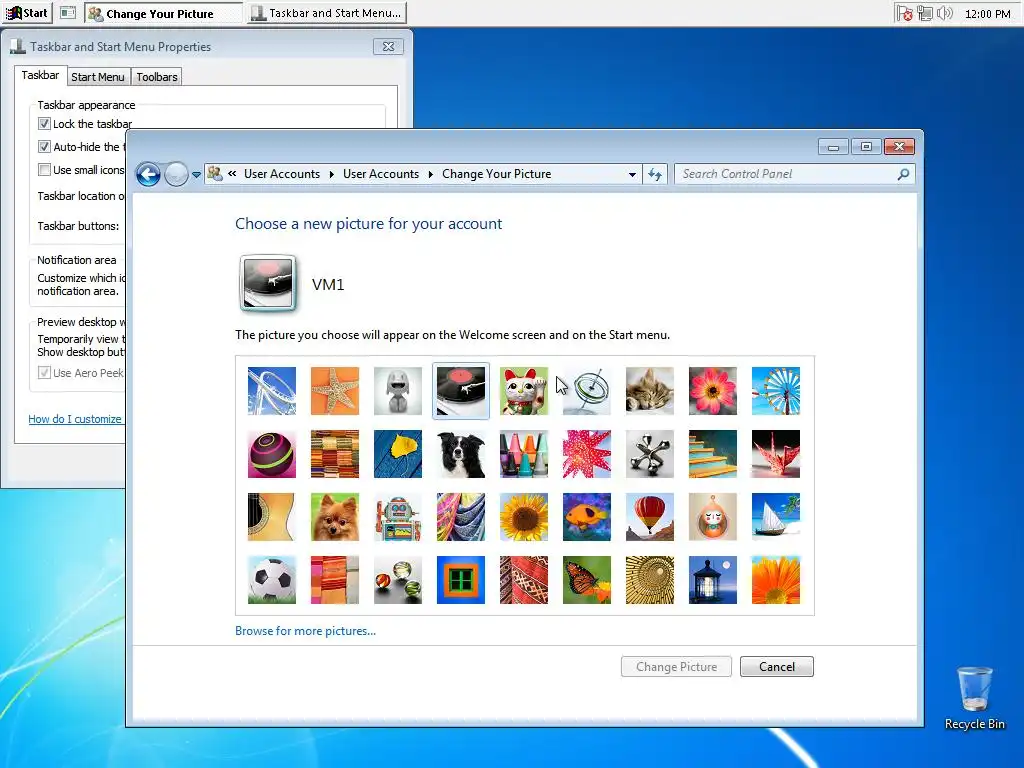
Task: Choose the green window on orange picture
Action: 460,580
